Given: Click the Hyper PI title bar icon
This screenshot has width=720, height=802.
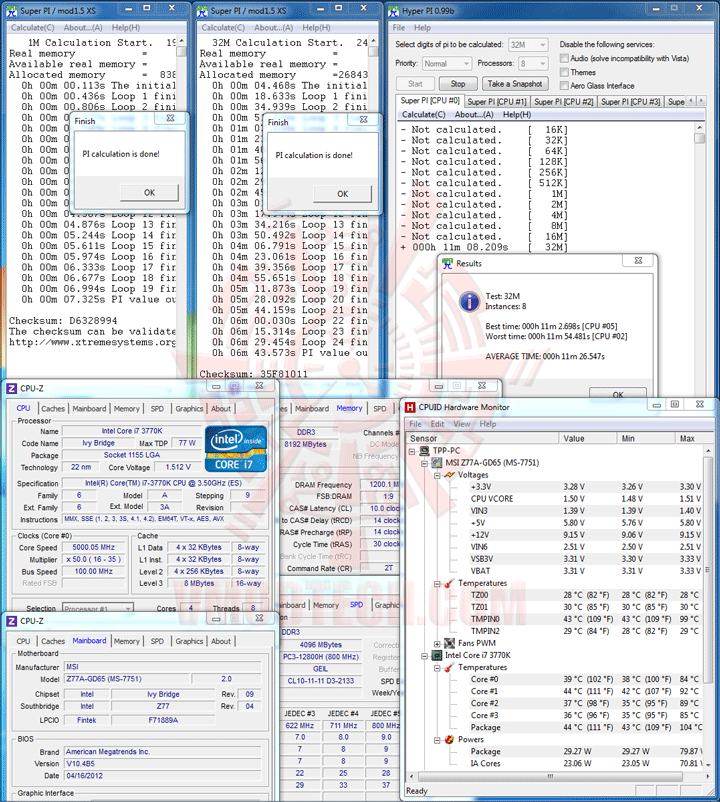Looking at the screenshot, I should 394,11.
